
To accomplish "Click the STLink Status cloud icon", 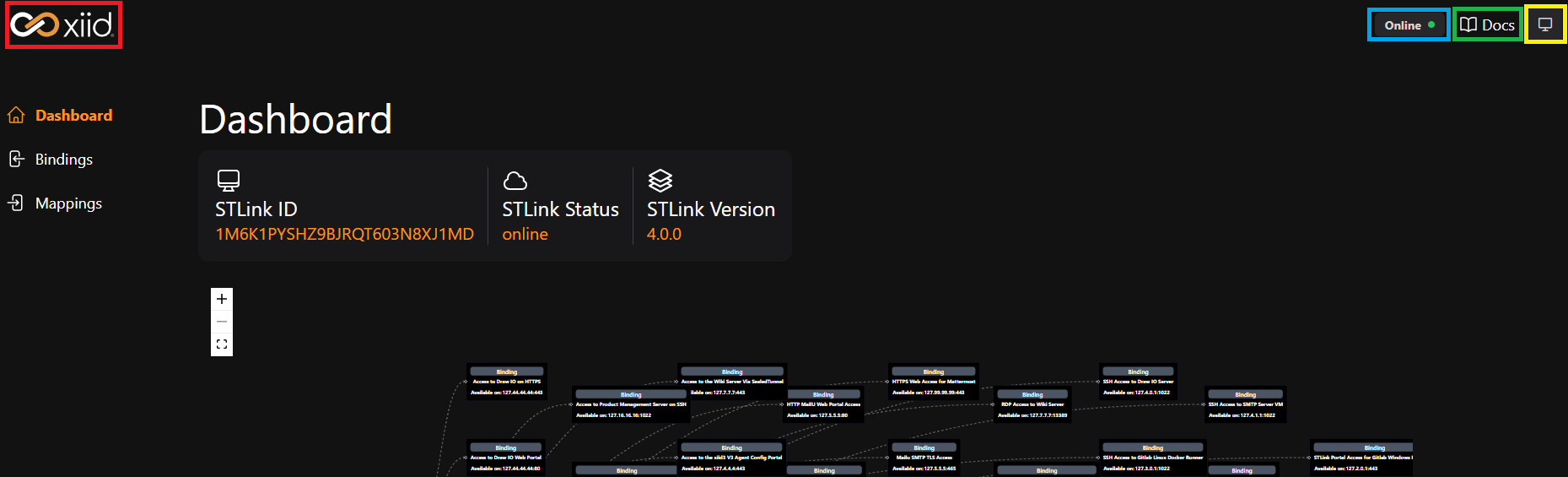I will (x=515, y=181).
